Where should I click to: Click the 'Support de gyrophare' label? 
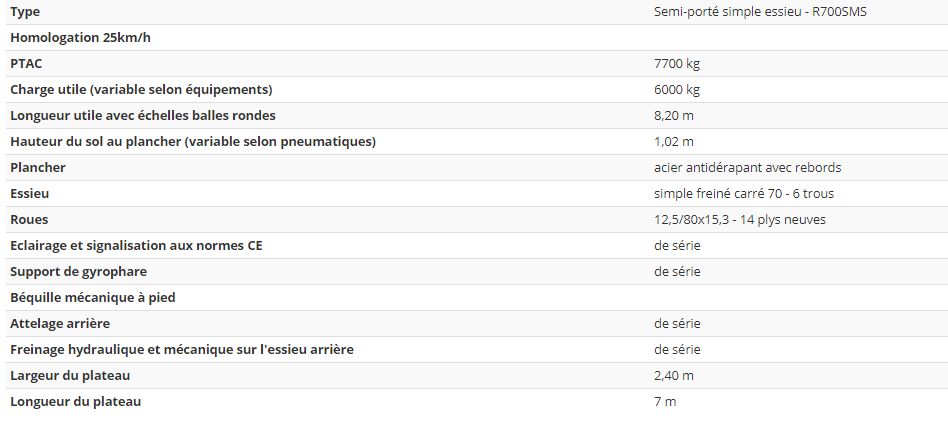tap(78, 271)
